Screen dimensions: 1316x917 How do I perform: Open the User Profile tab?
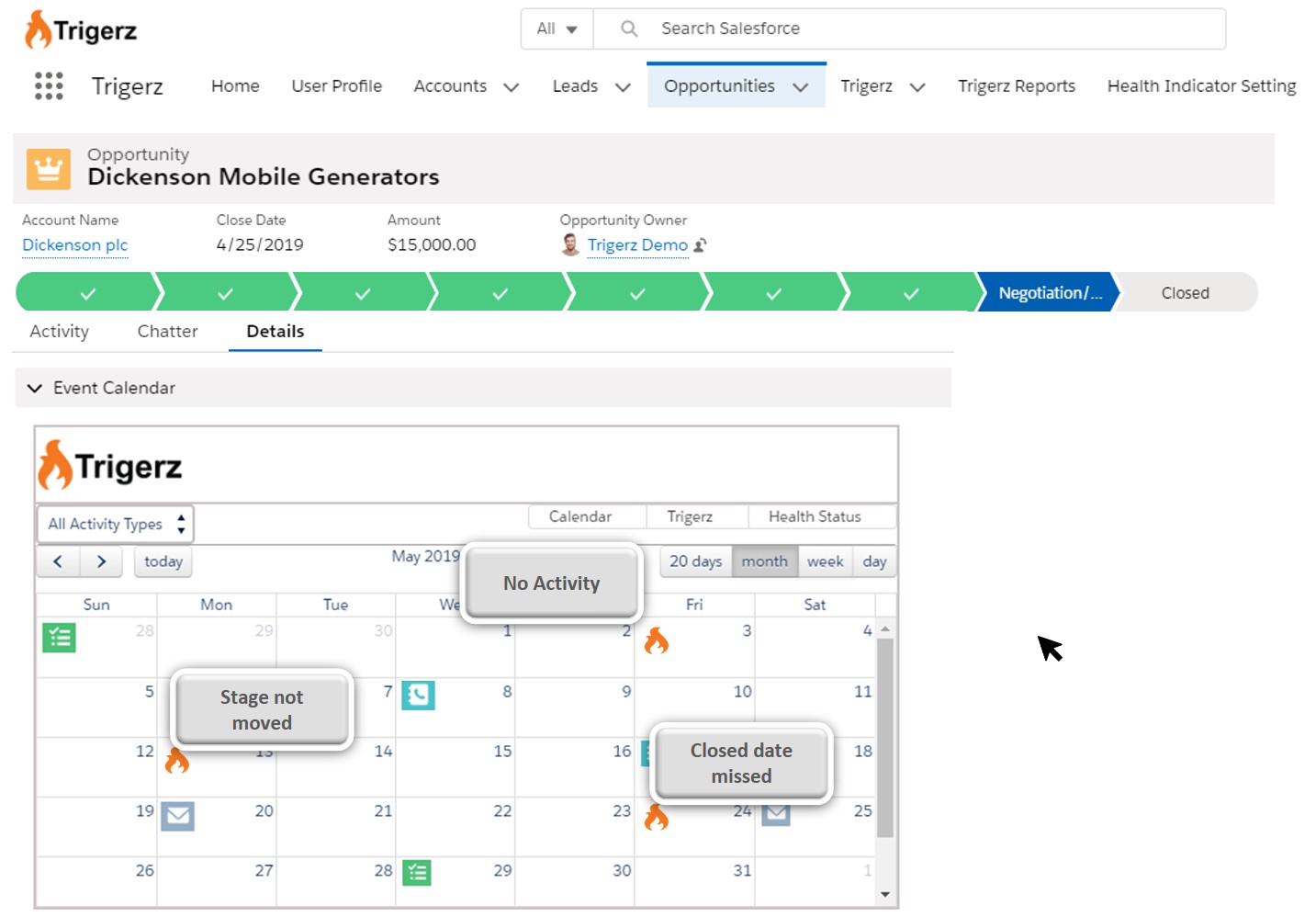pos(337,85)
